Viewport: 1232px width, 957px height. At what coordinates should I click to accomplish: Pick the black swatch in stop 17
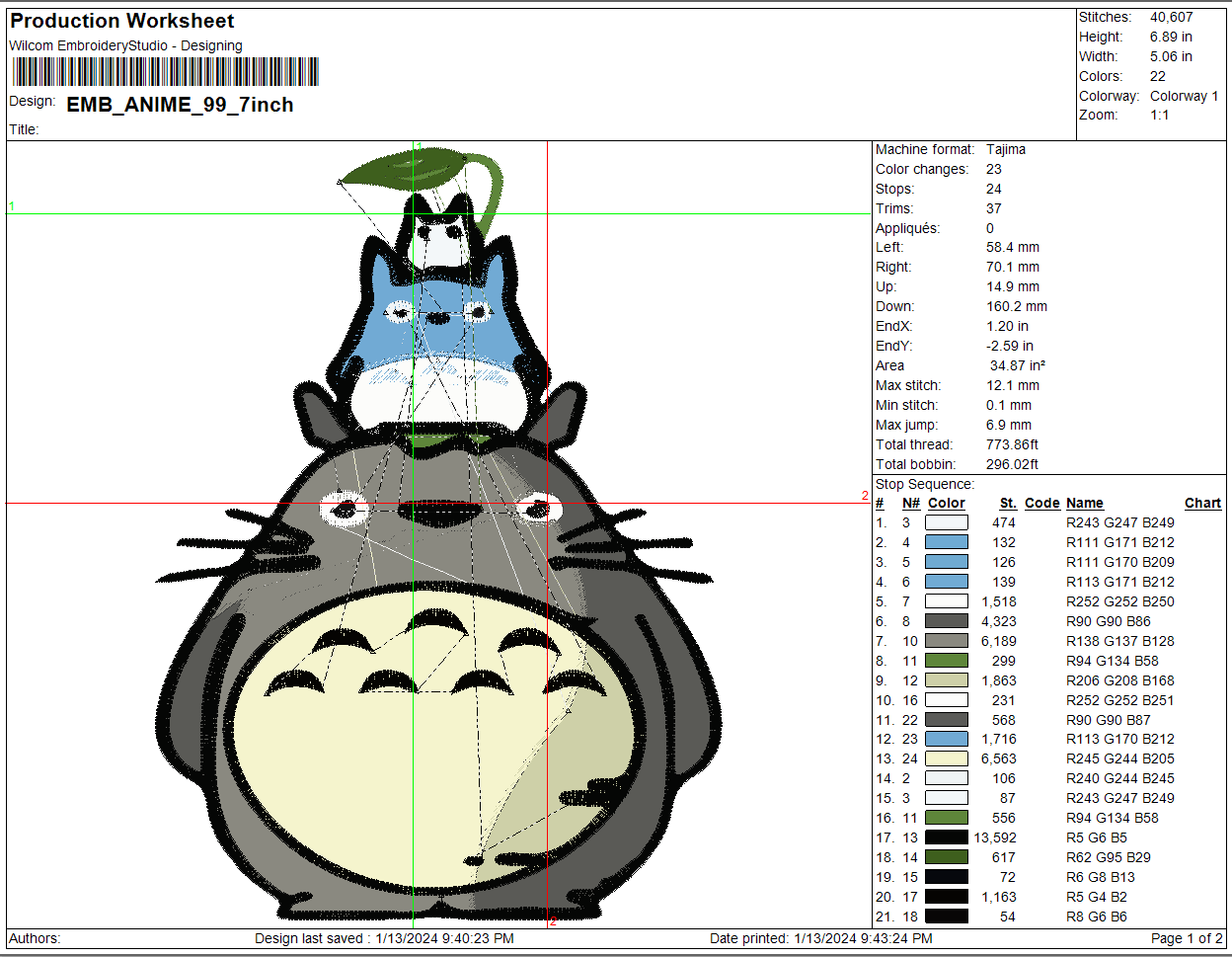pyautogui.click(x=946, y=837)
